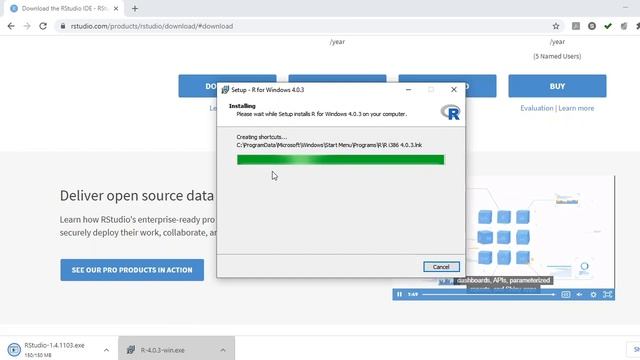Click the browser forward arrow
This screenshot has height=360, width=640.
[27, 26]
